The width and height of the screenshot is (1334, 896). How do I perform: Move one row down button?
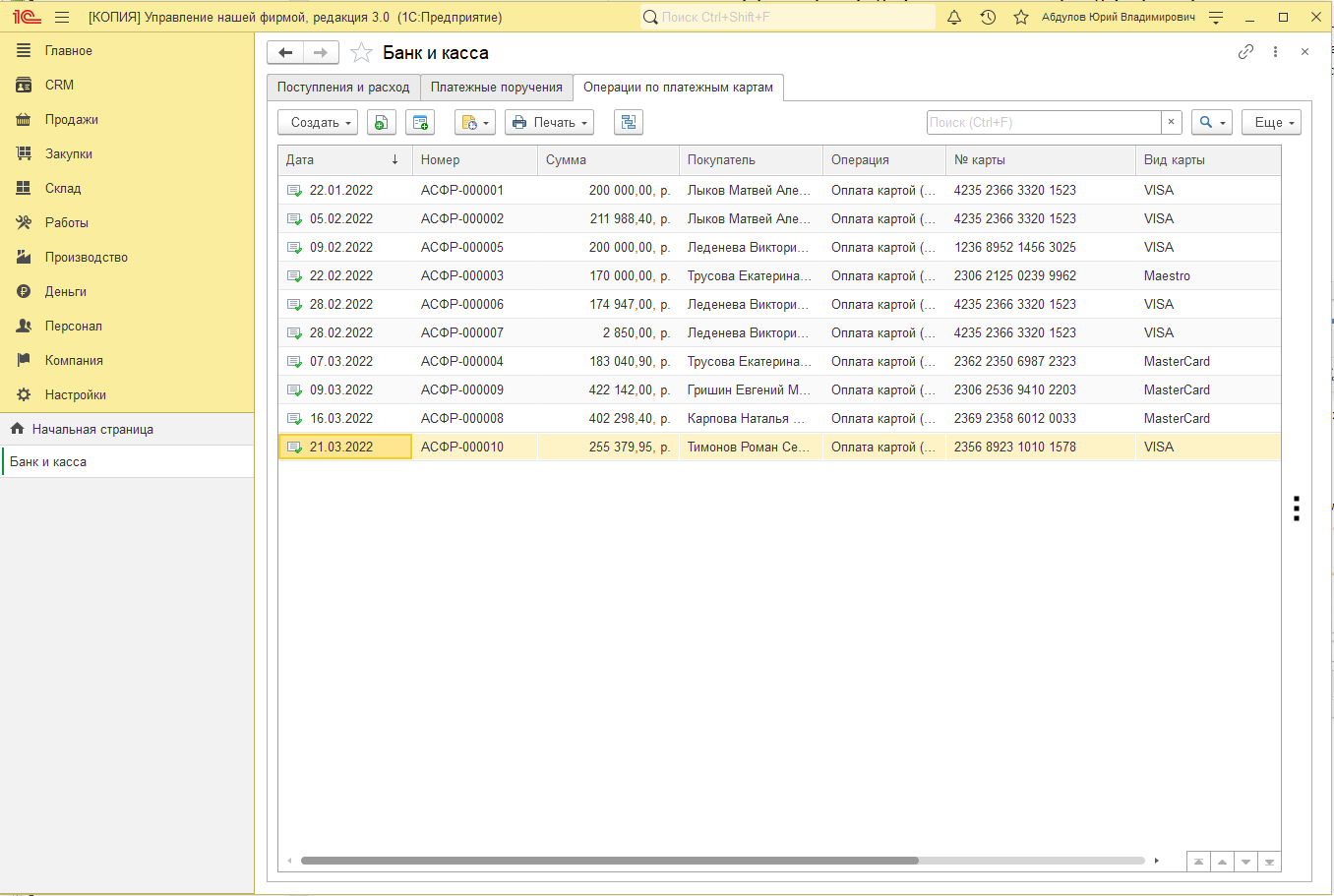[1245, 862]
